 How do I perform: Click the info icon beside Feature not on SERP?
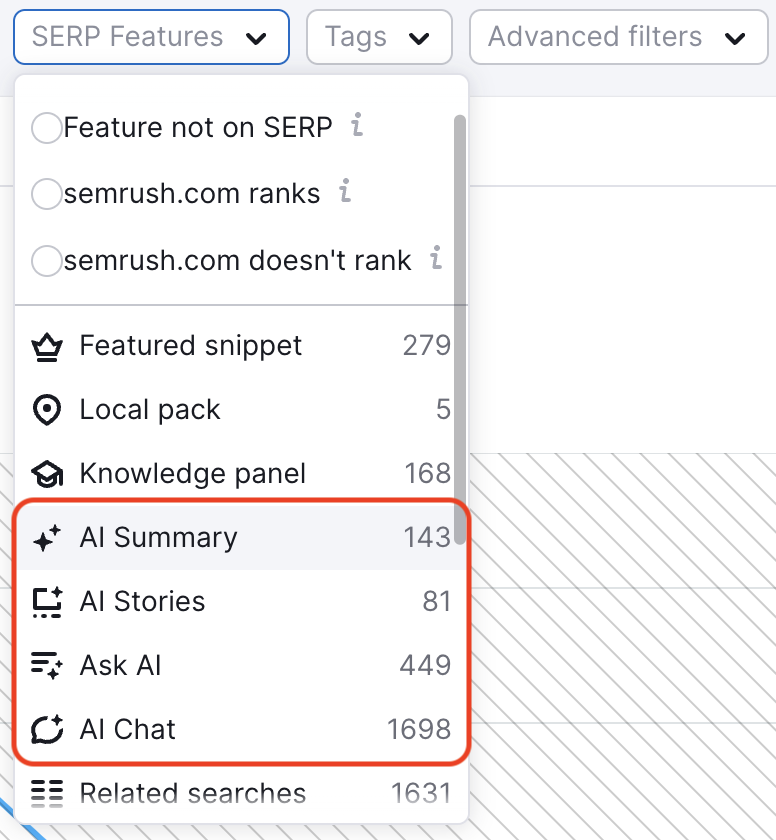pyautogui.click(x=356, y=126)
